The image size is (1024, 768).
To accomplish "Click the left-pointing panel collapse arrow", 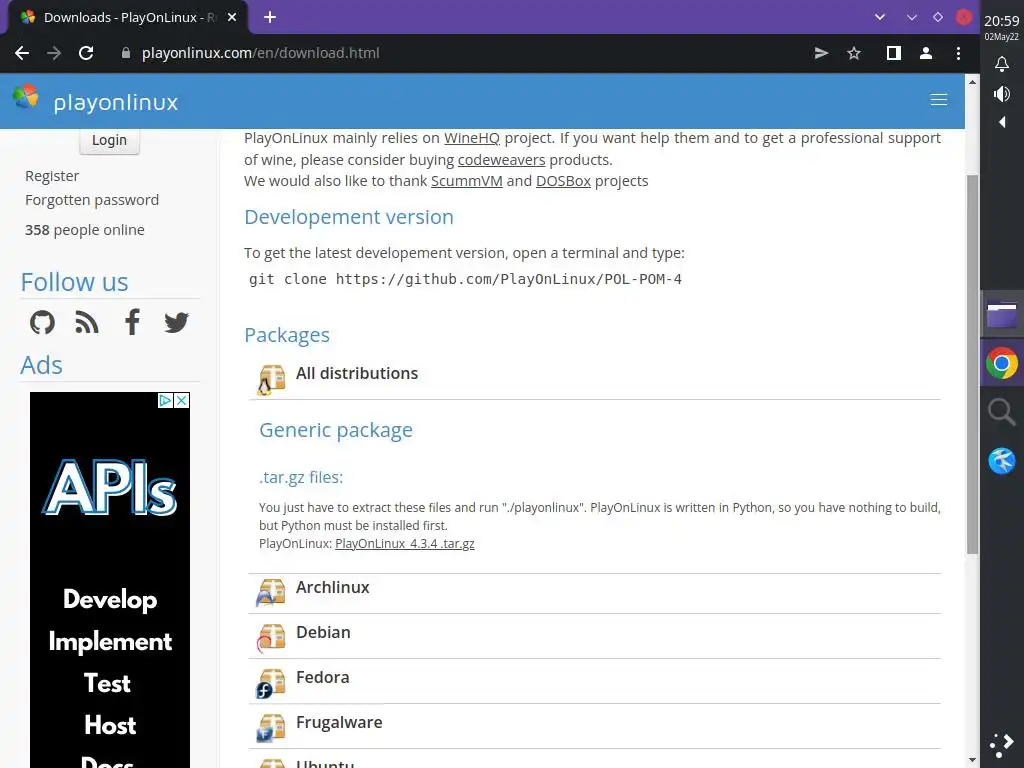I will pyautogui.click(x=1002, y=122).
